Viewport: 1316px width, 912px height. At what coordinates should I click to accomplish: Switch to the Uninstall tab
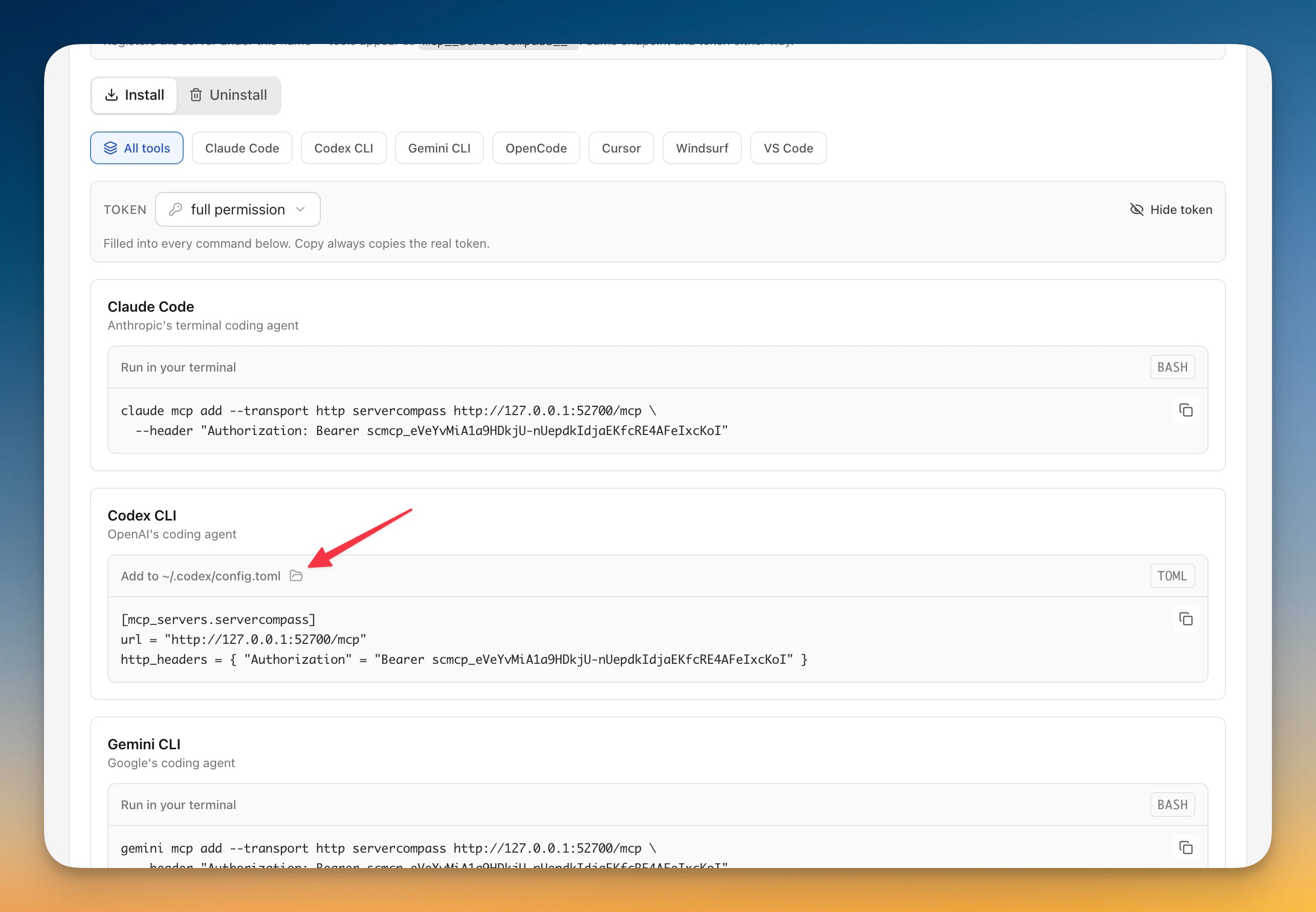click(x=229, y=95)
